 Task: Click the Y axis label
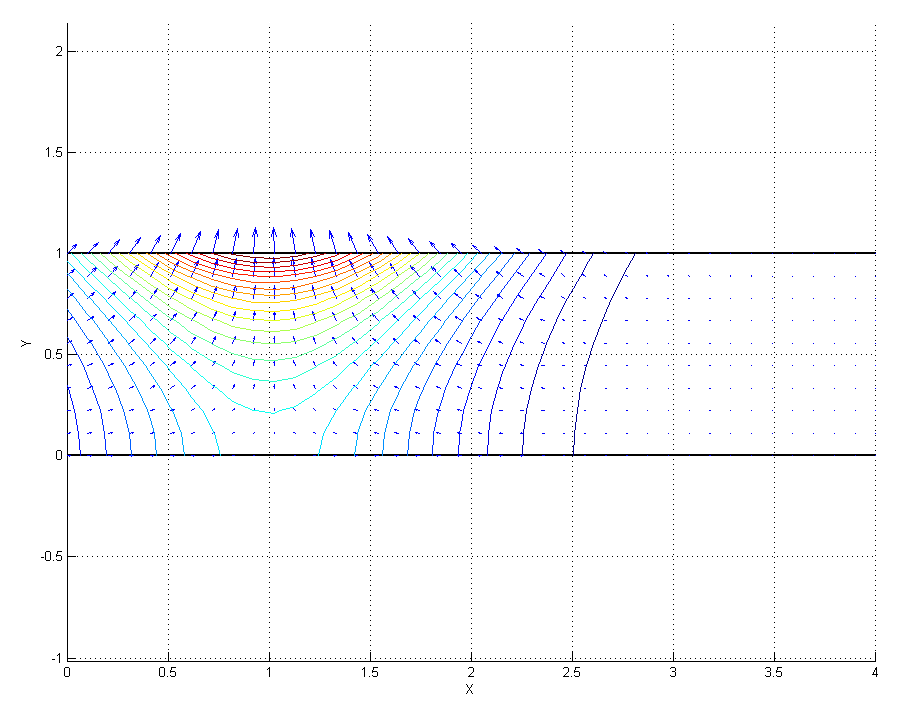pos(24,344)
